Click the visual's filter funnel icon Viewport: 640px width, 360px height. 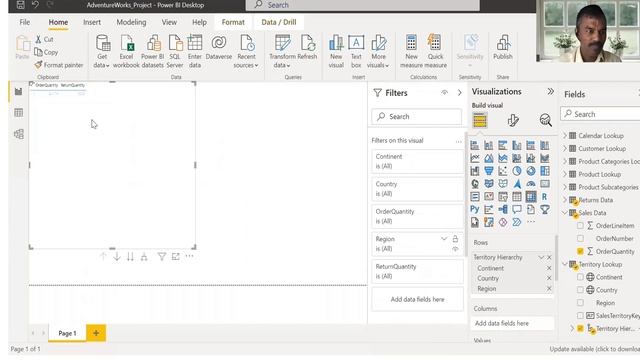point(162,256)
